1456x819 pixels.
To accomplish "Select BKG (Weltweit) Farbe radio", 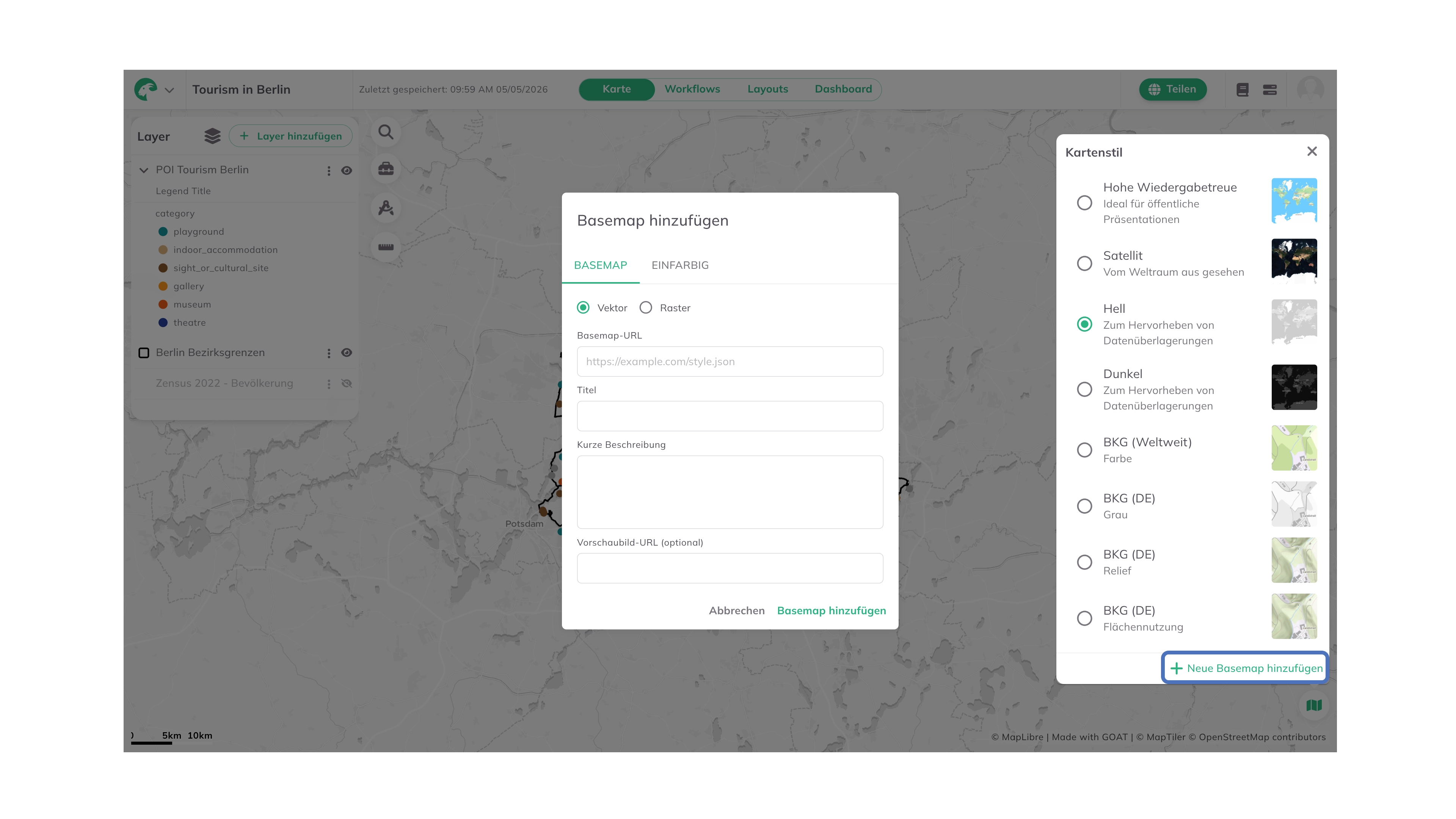I will click(x=1084, y=450).
